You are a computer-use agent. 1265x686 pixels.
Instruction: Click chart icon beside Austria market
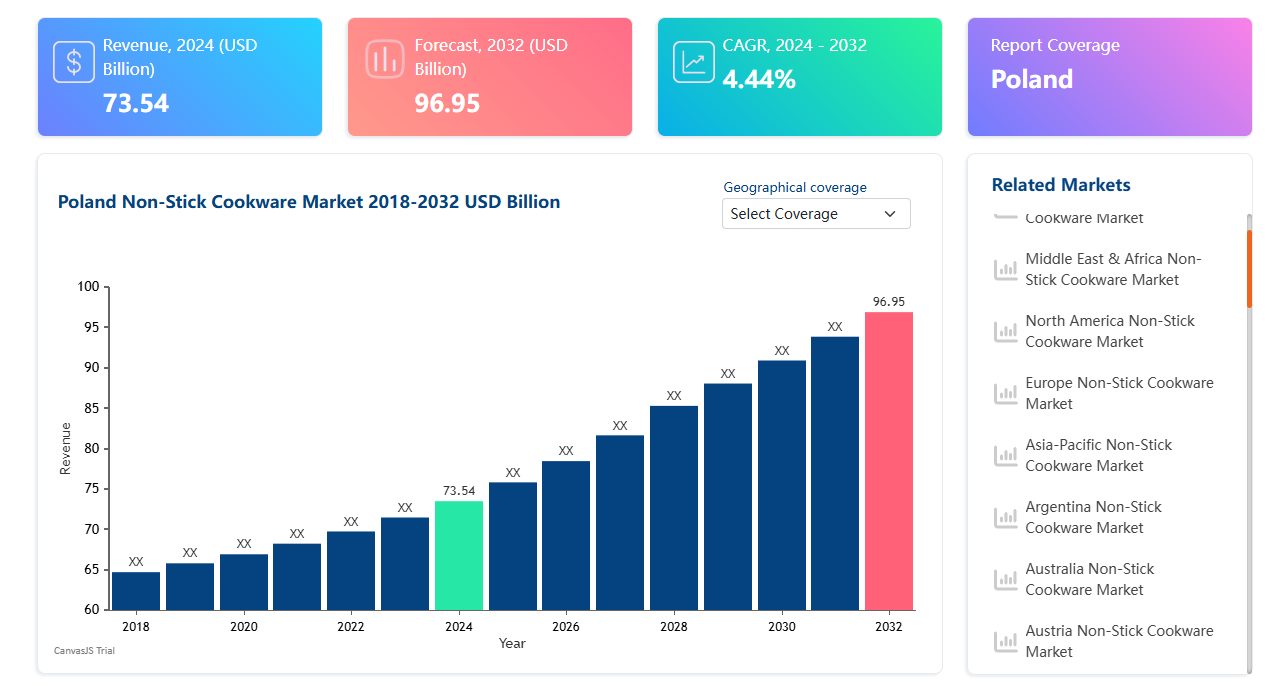(x=1005, y=642)
